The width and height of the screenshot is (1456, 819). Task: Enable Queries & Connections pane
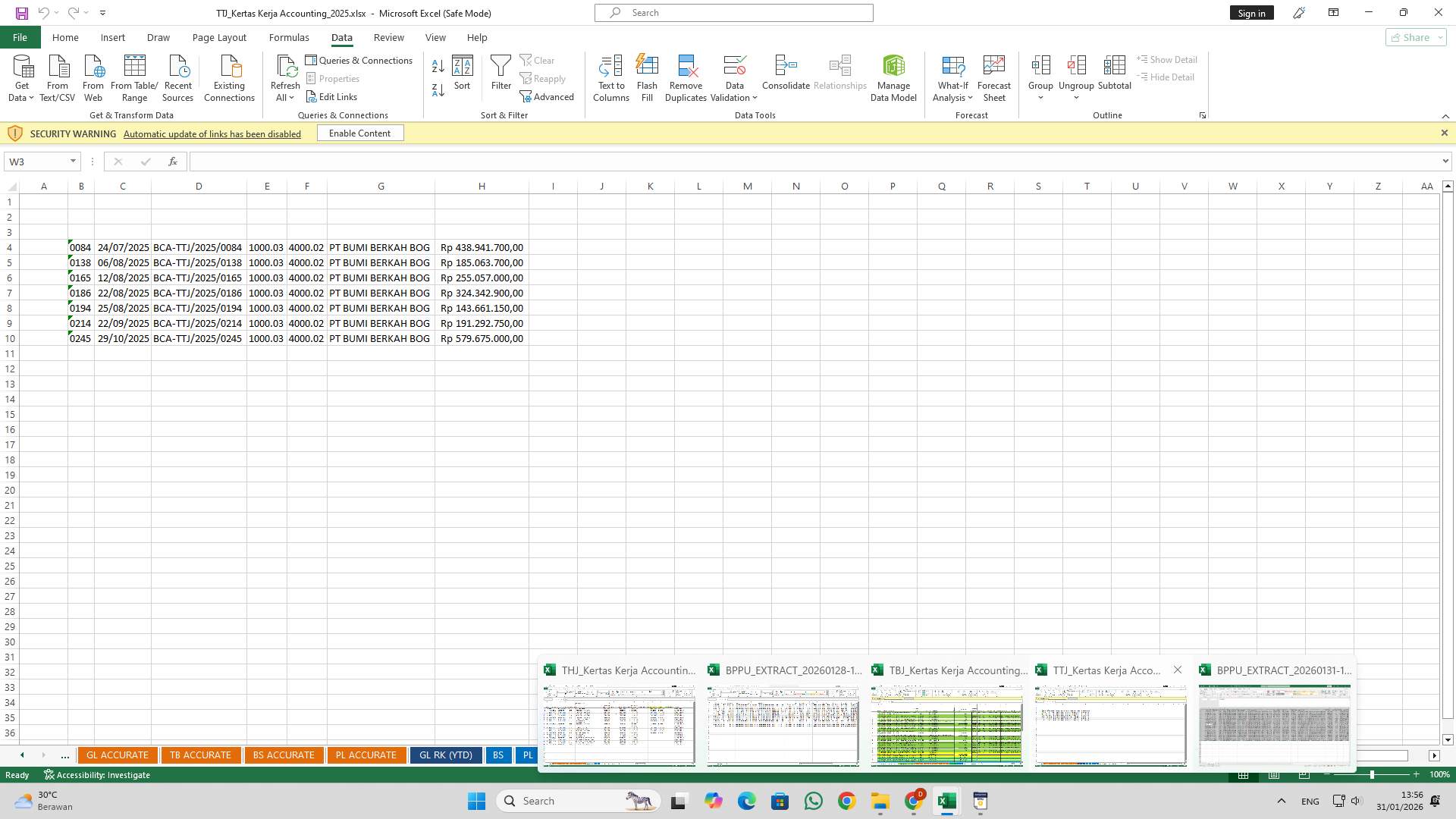359,60
